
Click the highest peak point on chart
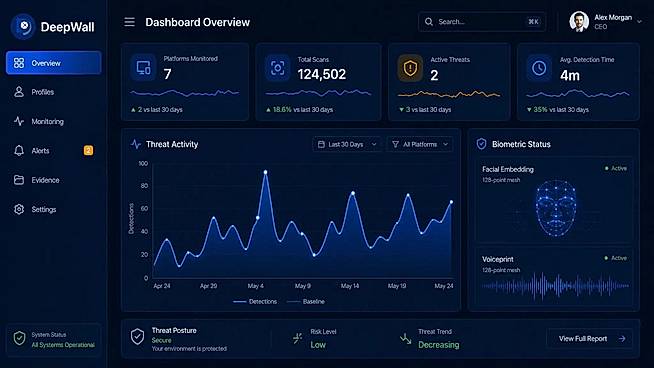pos(265,172)
